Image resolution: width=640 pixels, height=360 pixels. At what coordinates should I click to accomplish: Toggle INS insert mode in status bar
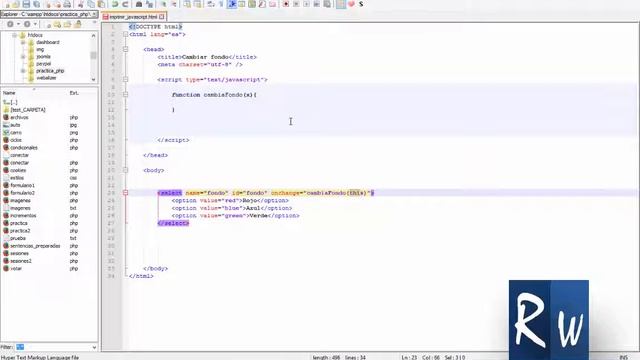[624, 357]
